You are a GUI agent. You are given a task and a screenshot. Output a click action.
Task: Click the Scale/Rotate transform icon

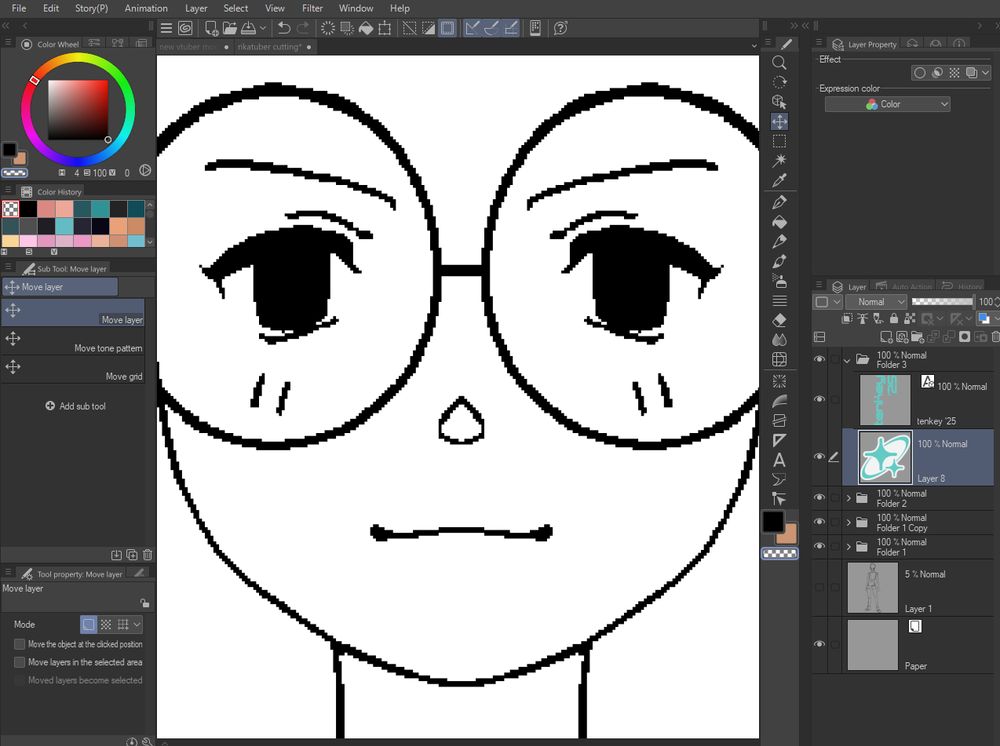(x=385, y=28)
